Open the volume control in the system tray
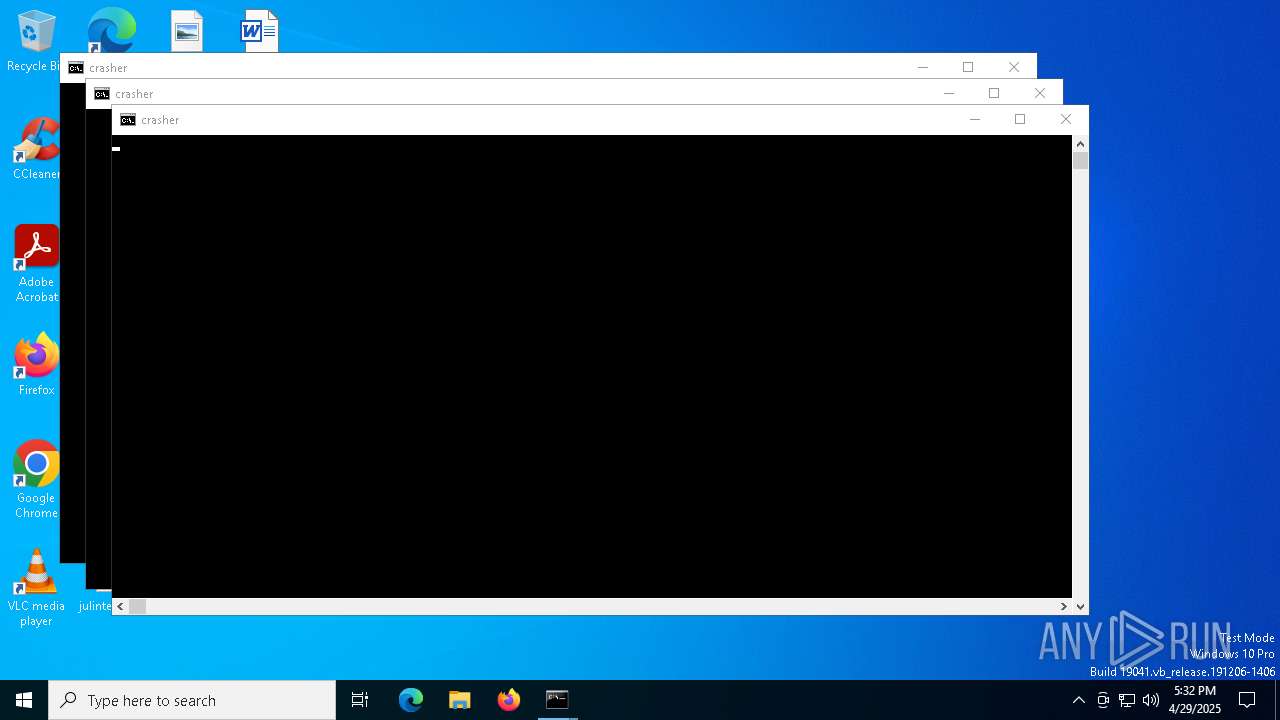This screenshot has width=1280, height=720. click(x=1151, y=700)
